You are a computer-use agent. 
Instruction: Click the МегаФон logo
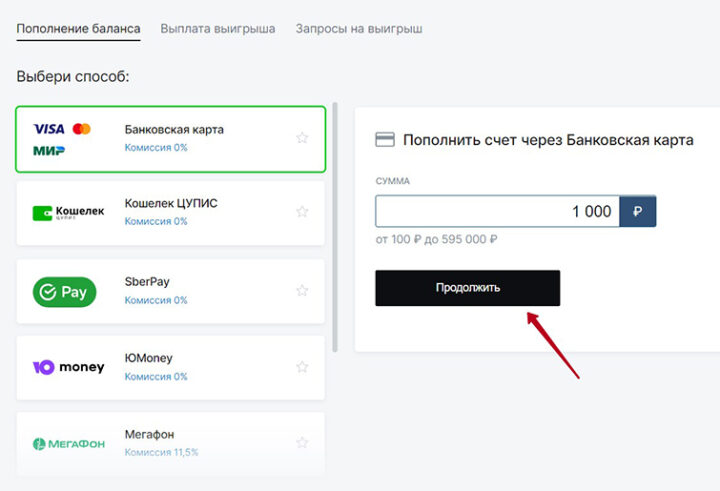[x=68, y=443]
